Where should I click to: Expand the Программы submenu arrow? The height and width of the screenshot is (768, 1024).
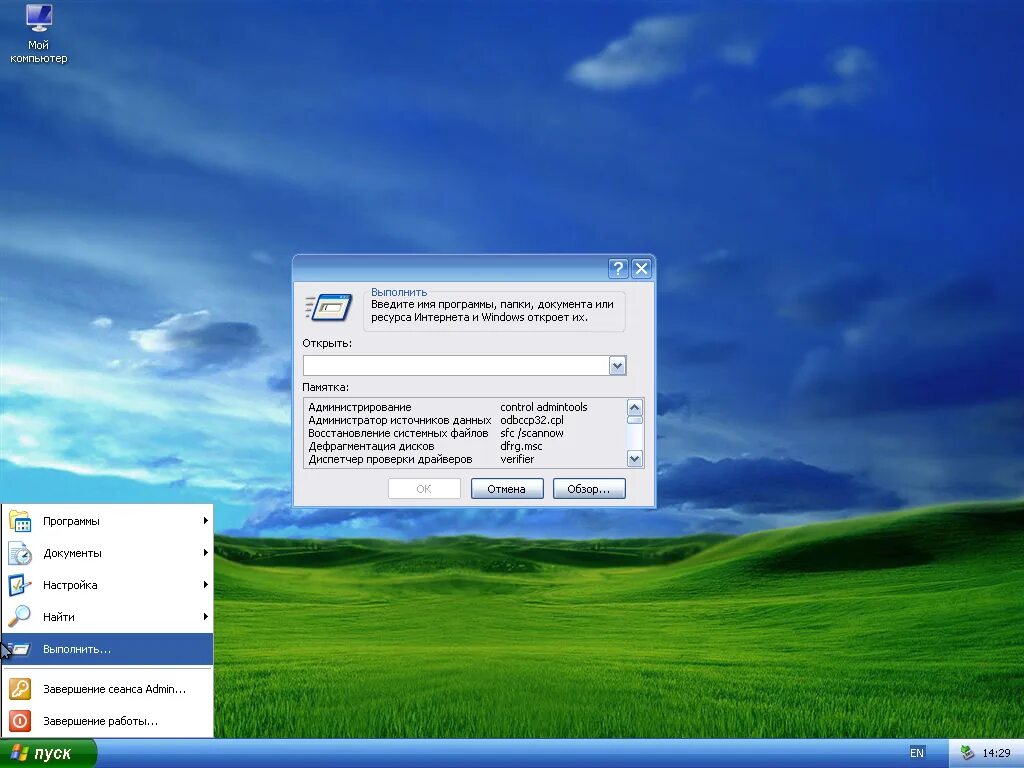point(205,520)
